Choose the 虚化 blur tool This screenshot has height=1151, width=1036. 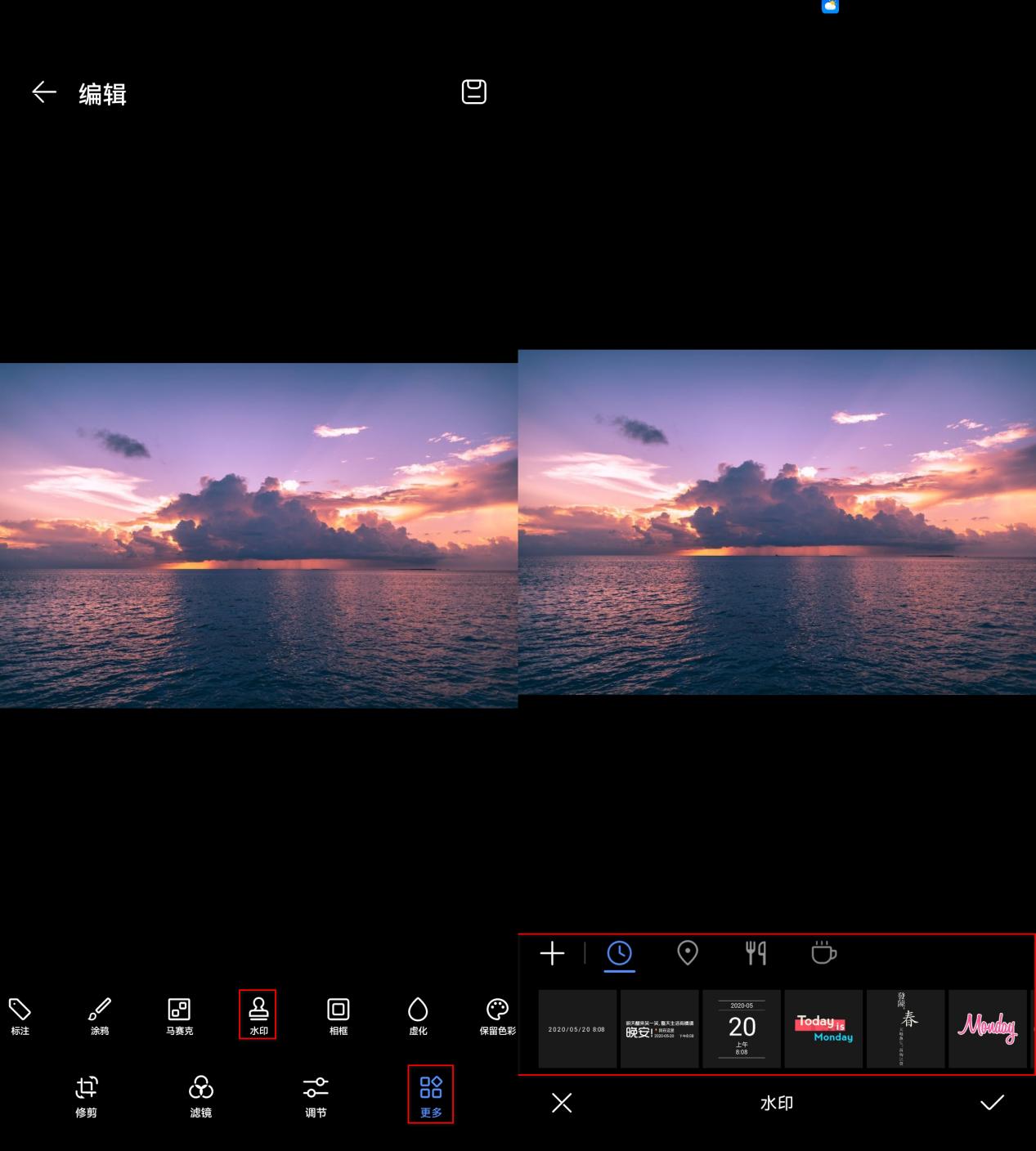click(418, 1016)
